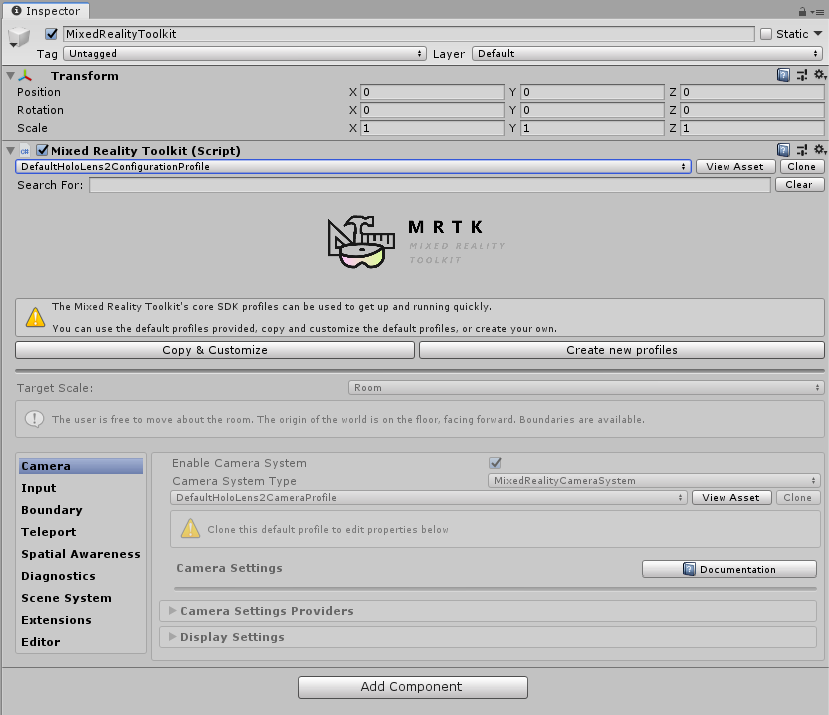The height and width of the screenshot is (715, 829).
Task: Click Rotation X value field
Action: click(432, 110)
